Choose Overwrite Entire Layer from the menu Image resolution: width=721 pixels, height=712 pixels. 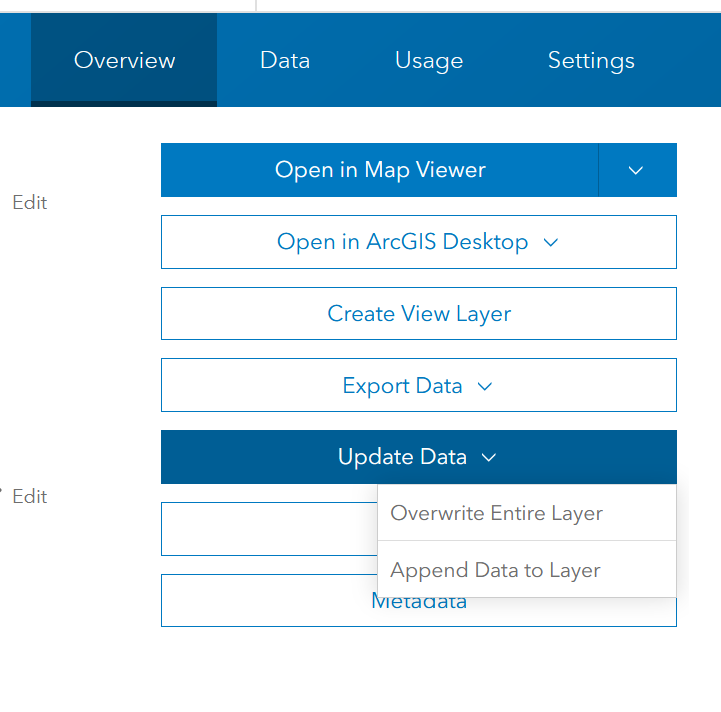click(x=497, y=514)
